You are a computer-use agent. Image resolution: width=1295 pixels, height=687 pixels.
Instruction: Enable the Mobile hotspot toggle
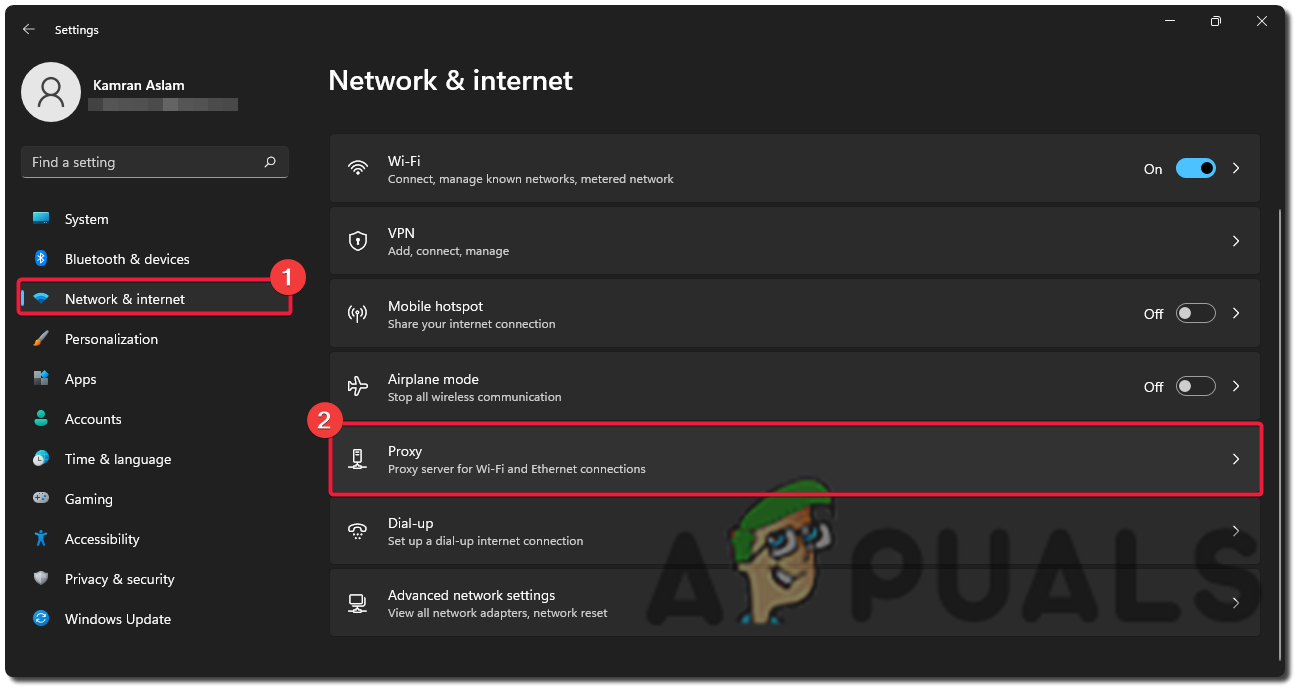[x=1195, y=314]
